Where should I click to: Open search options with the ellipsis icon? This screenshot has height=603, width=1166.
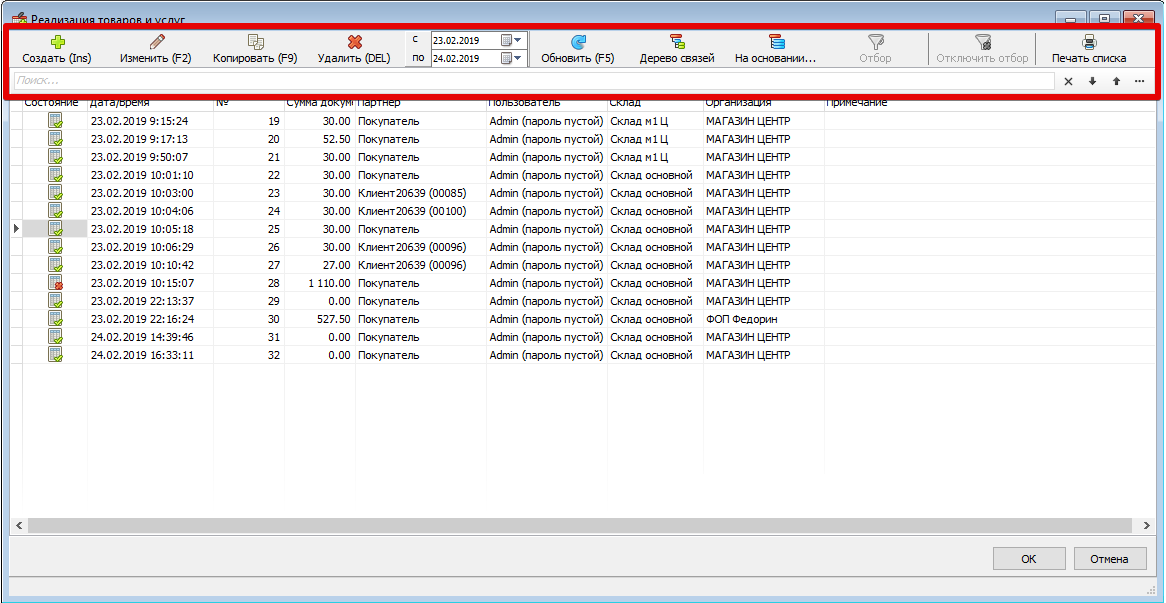coord(1140,81)
